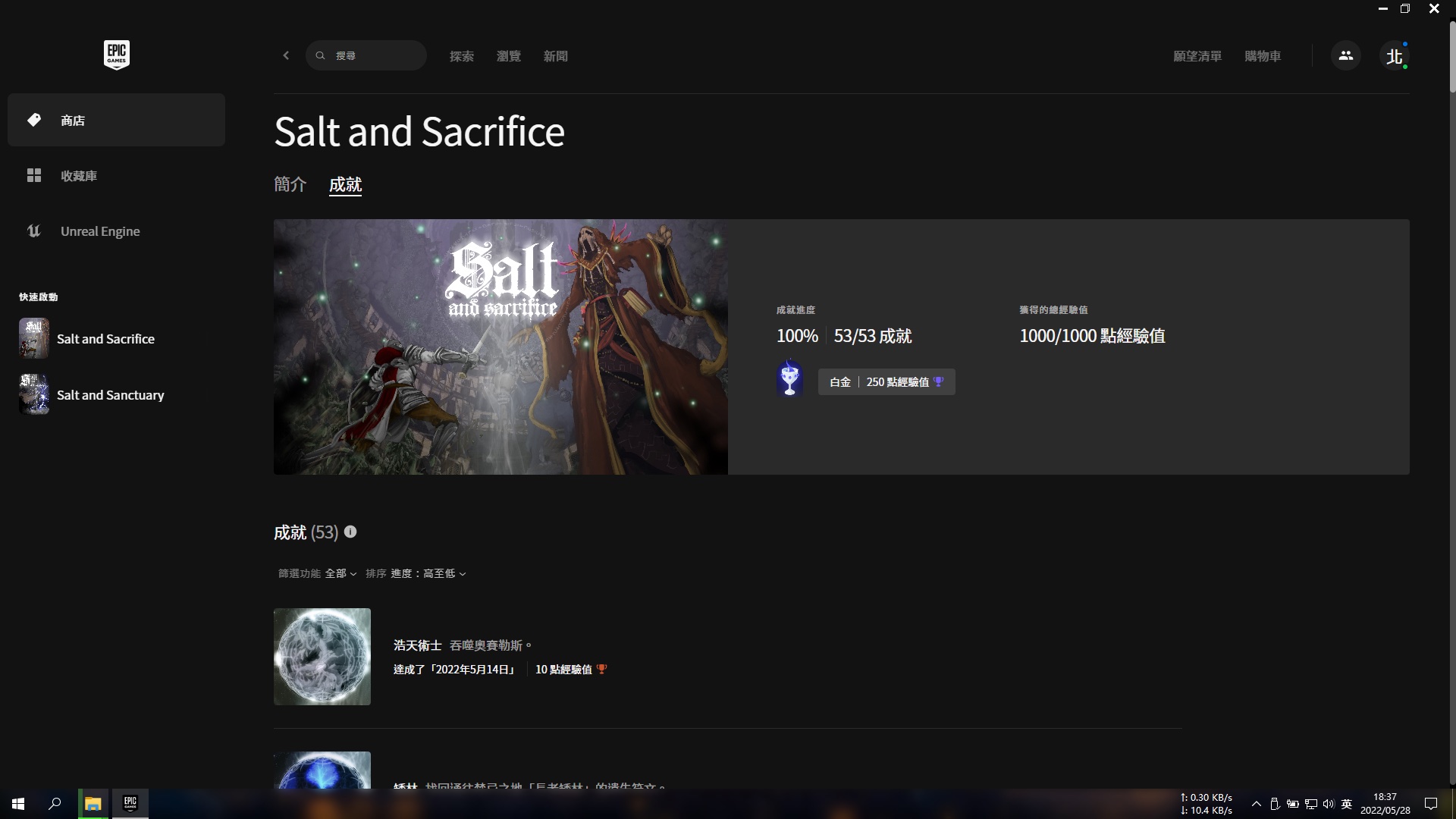Launch Salt and Sanctuary from quick launch
1456x819 pixels.
click(x=110, y=395)
